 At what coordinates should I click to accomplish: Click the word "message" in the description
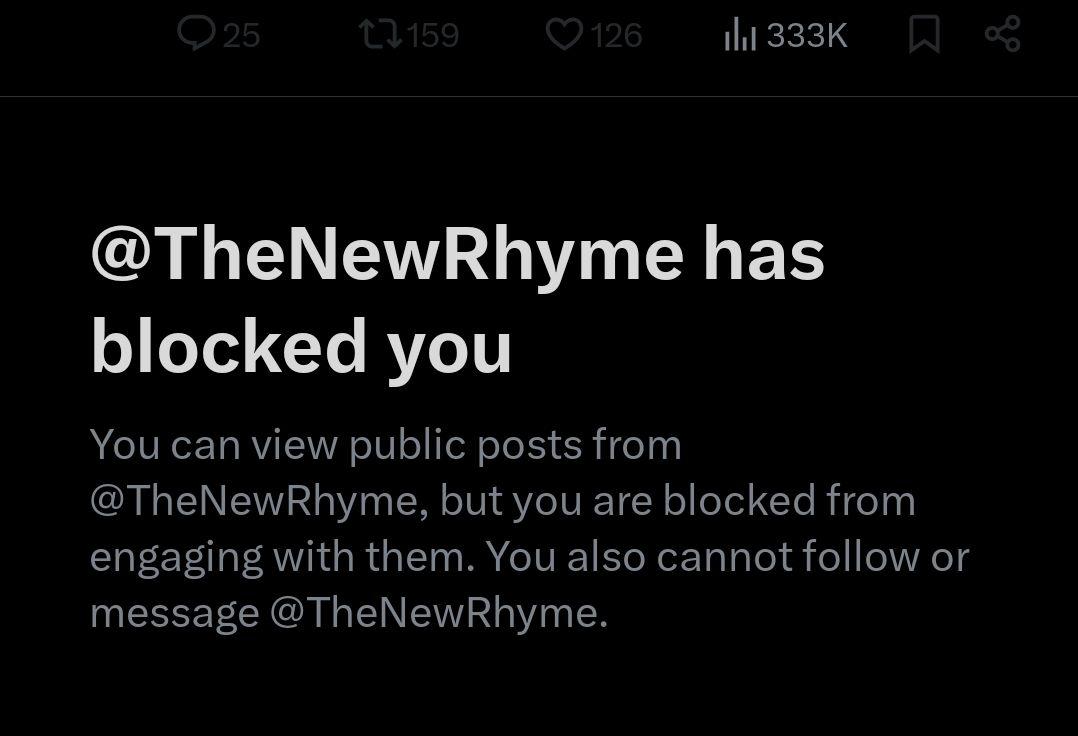(x=174, y=613)
